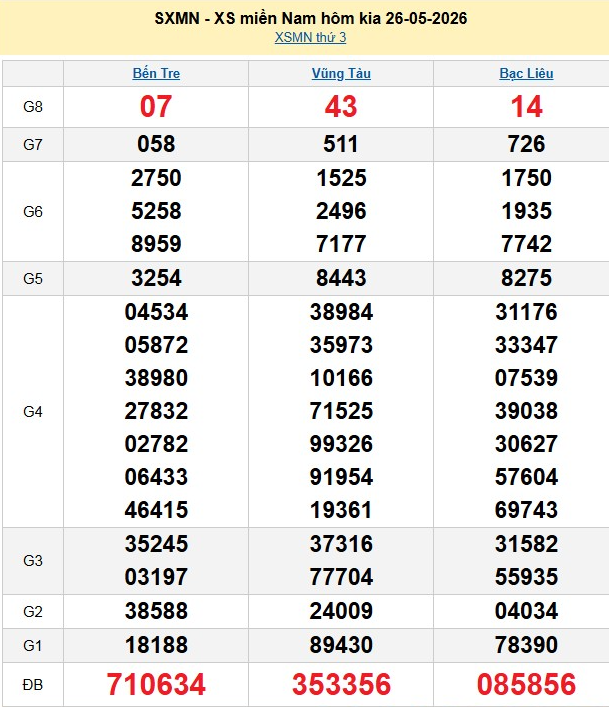Click G4 number 04534
609x707 pixels.
[x=156, y=312]
